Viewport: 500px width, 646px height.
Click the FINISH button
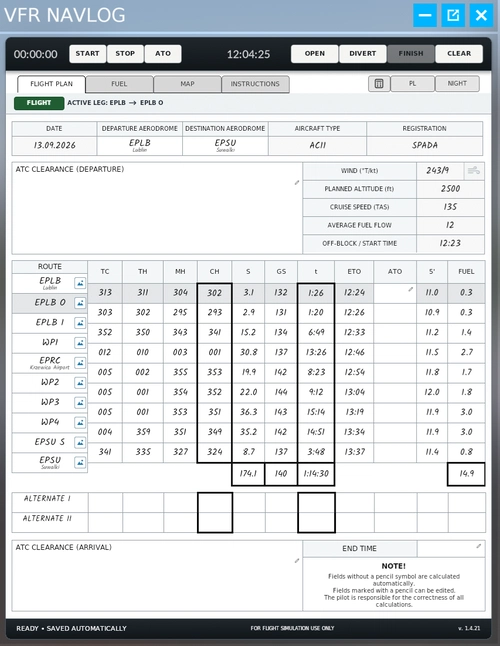[x=411, y=54]
